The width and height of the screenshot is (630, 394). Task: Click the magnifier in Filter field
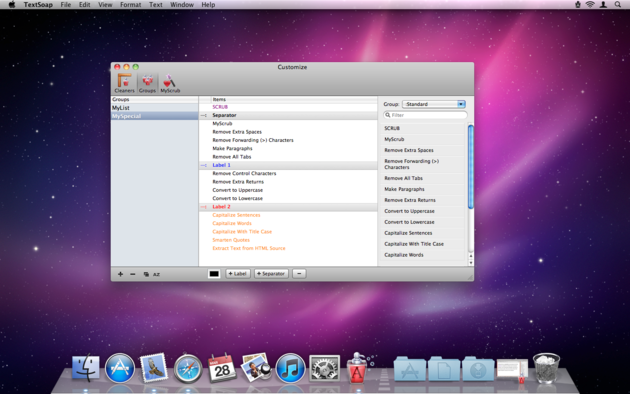pos(388,115)
